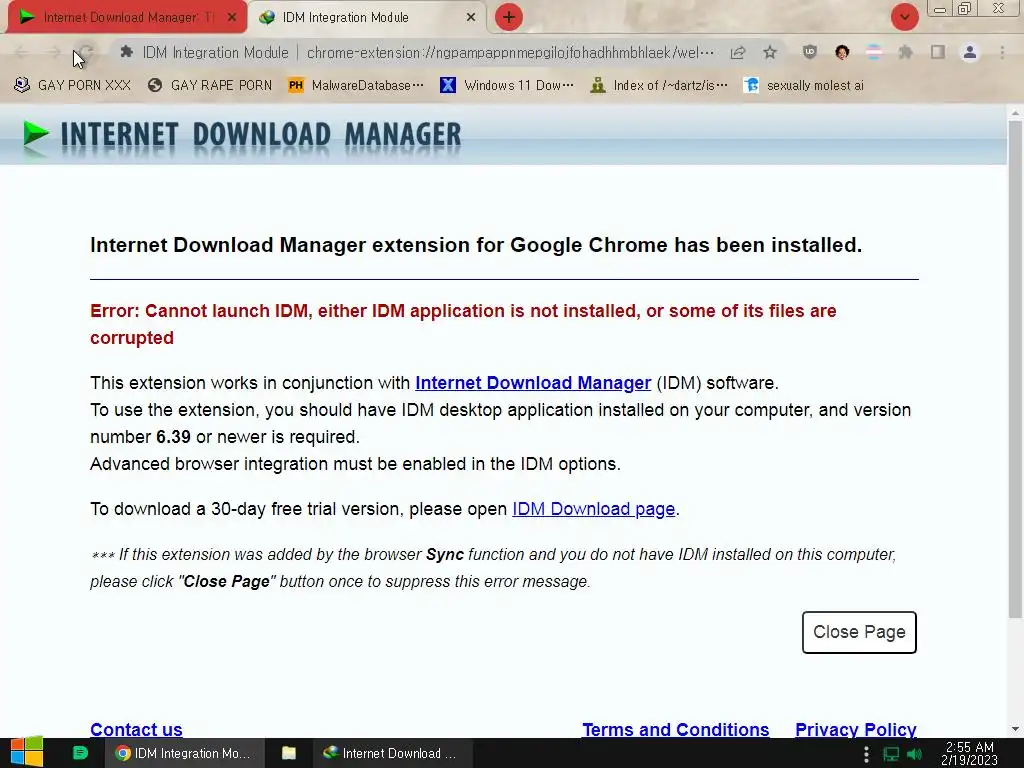Click the scrollbar down arrow
Image resolution: width=1024 pixels, height=768 pixels.
click(x=1015, y=728)
